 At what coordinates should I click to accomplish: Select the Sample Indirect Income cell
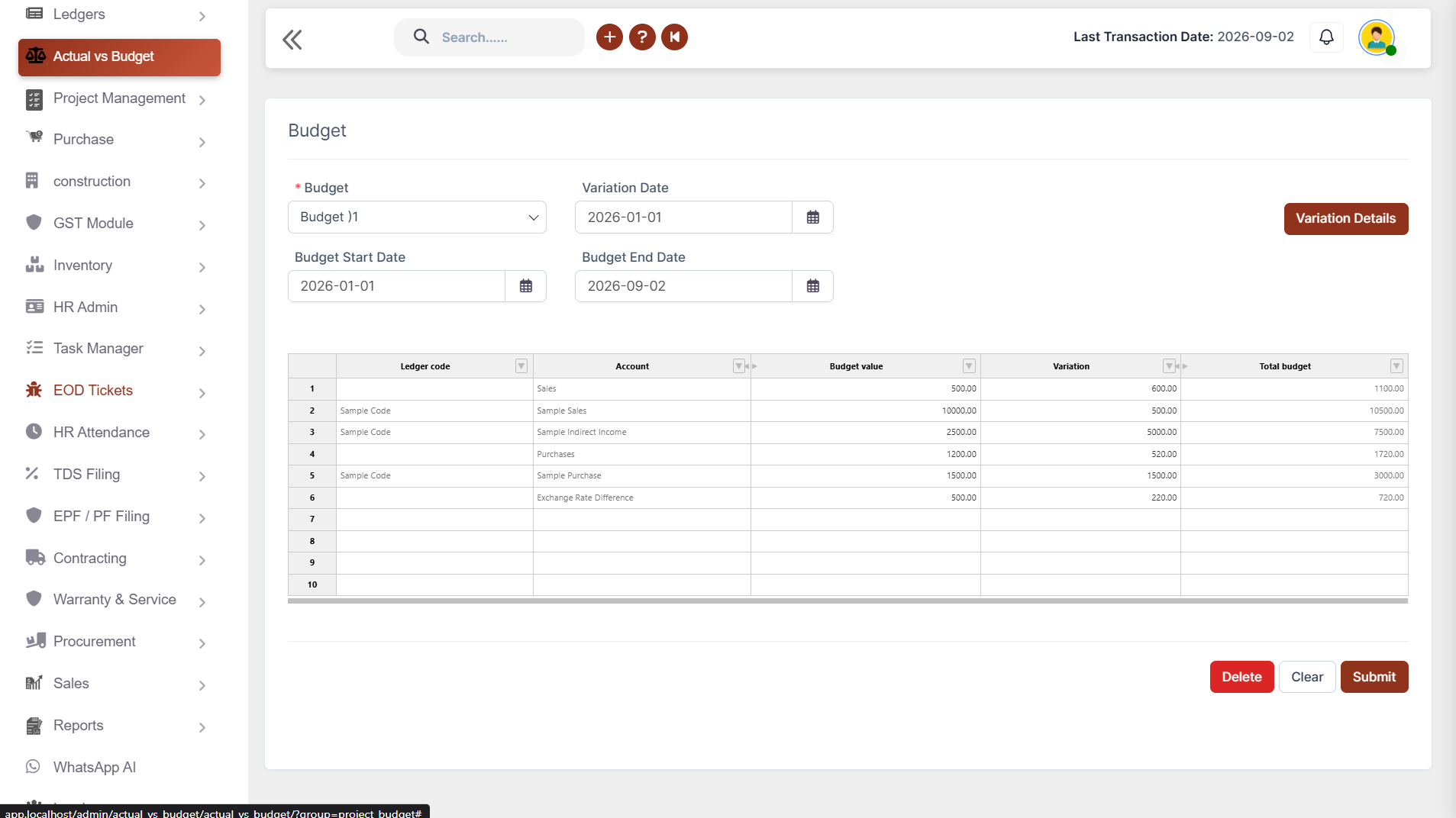[642, 432]
